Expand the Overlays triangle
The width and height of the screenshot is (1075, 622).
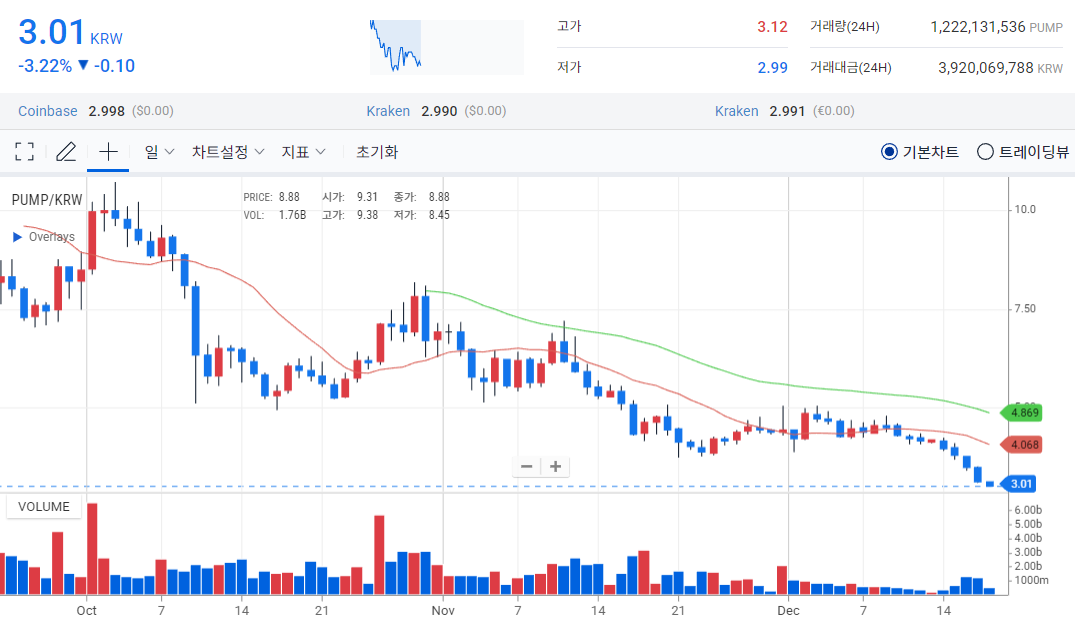click(x=17, y=237)
